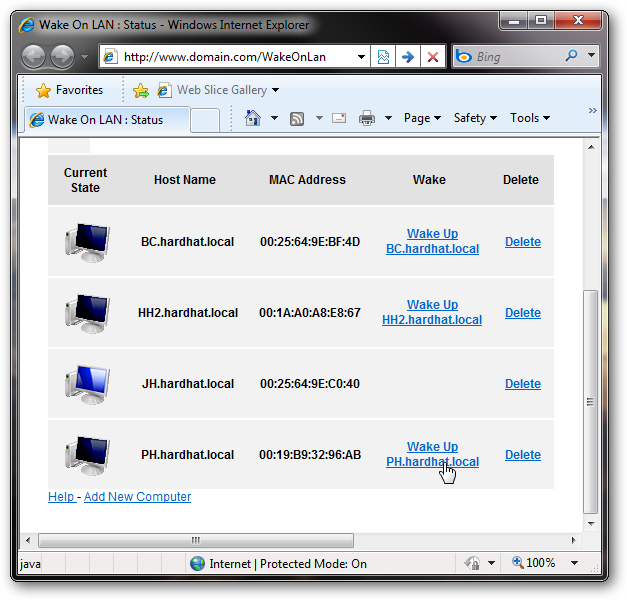Click the search magnifier icon
This screenshot has width=627, height=600.
571,55
